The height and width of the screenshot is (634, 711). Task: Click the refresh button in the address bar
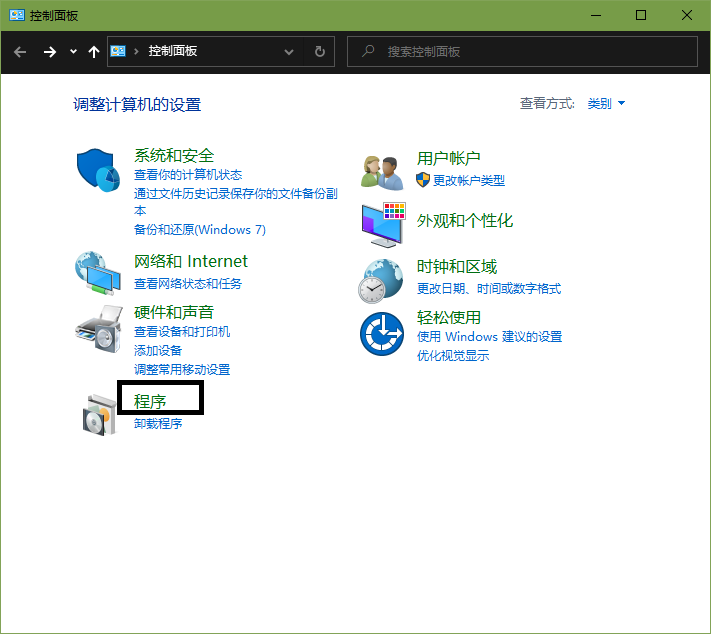click(x=320, y=51)
